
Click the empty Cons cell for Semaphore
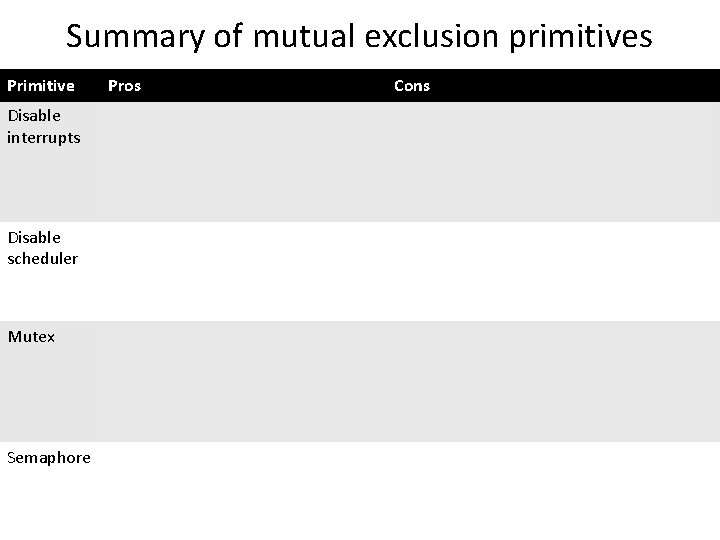click(x=550, y=490)
